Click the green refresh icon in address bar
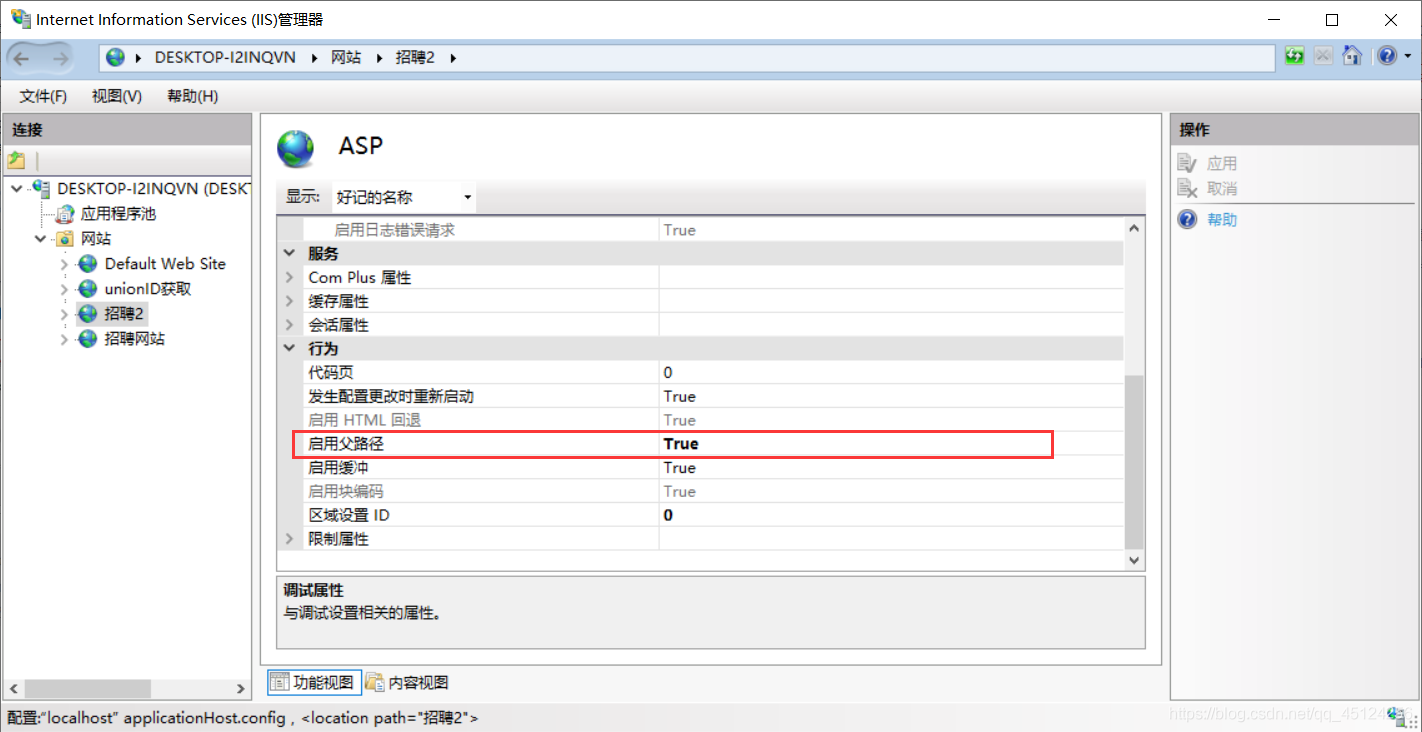This screenshot has height=732, width=1422. coord(1295,56)
